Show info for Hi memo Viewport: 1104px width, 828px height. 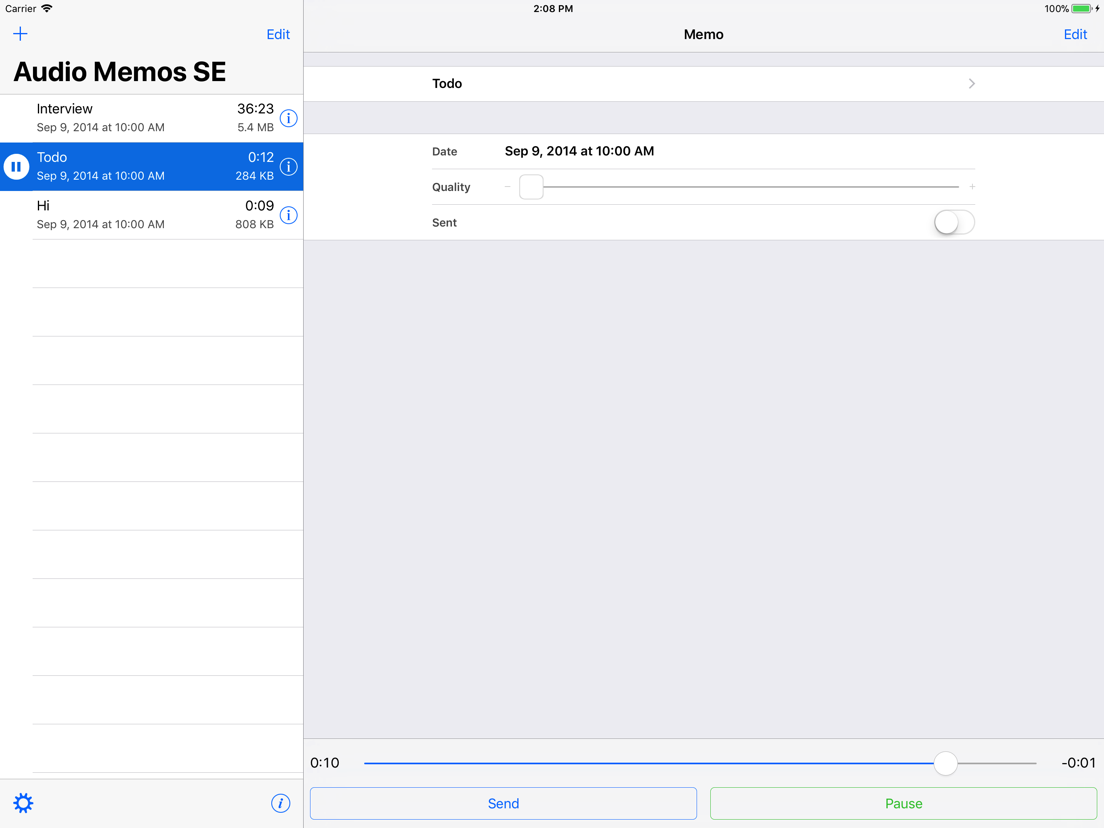point(289,215)
